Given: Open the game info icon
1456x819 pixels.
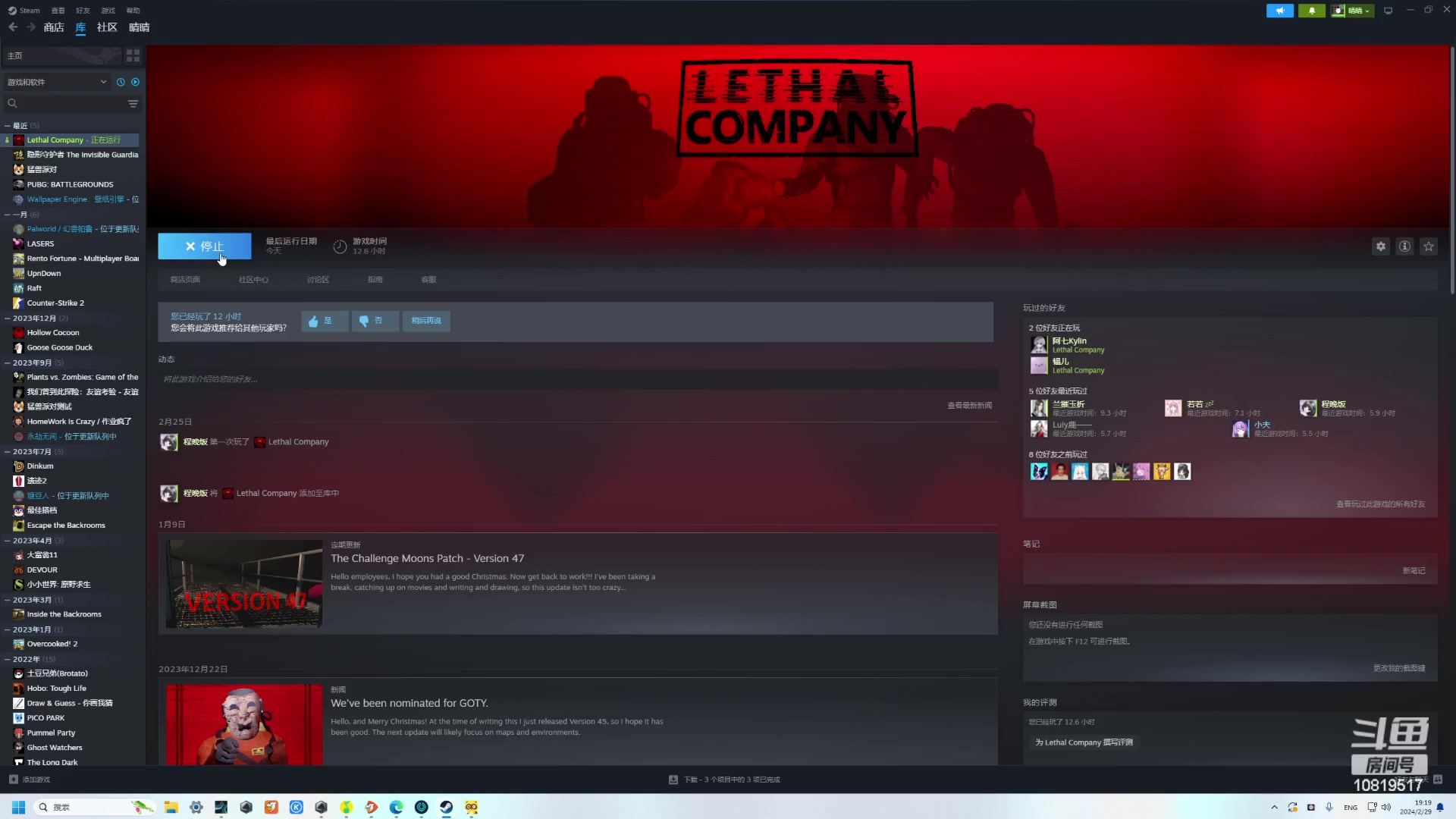Looking at the screenshot, I should [x=1404, y=246].
